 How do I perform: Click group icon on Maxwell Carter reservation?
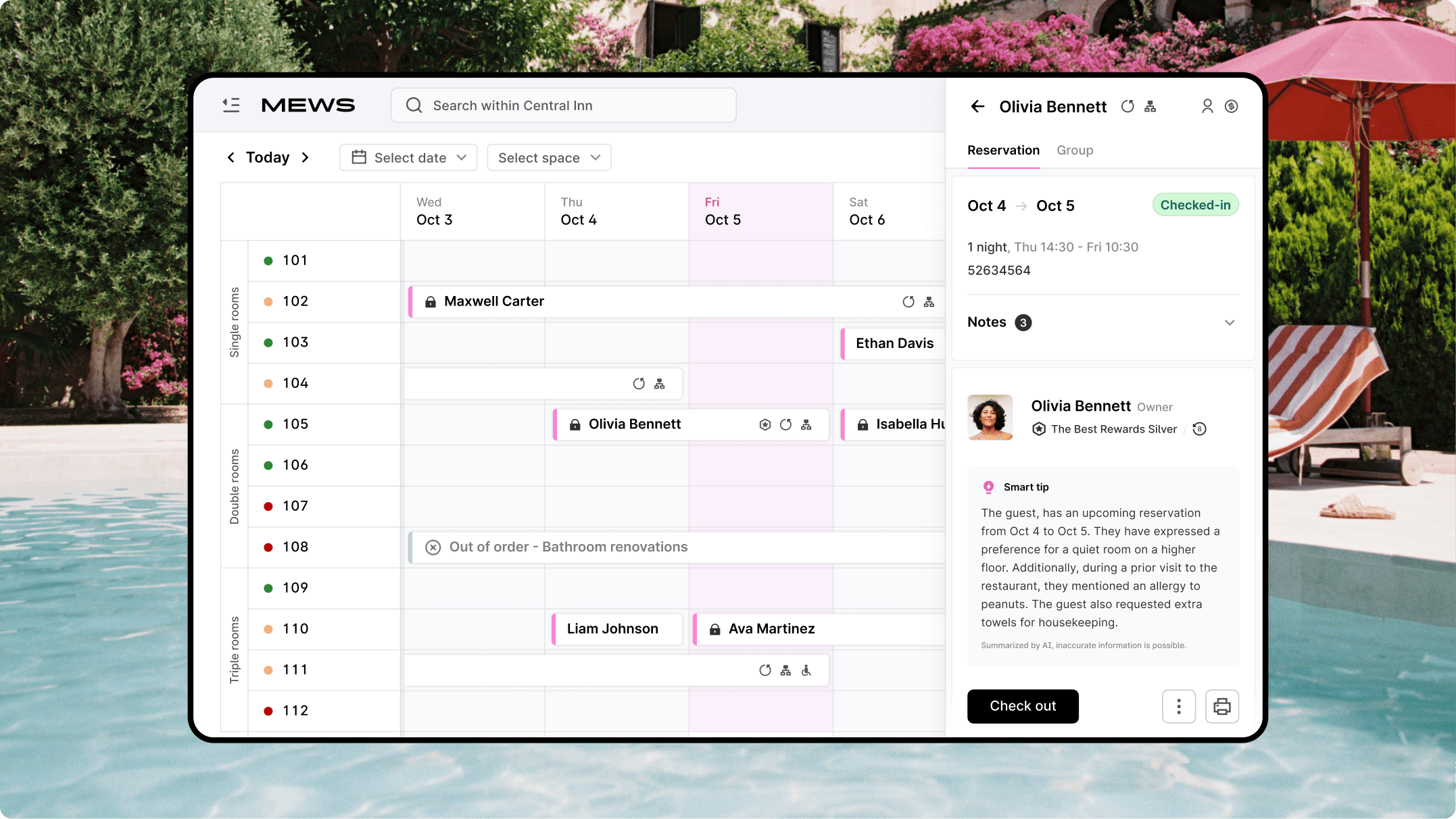tap(929, 302)
